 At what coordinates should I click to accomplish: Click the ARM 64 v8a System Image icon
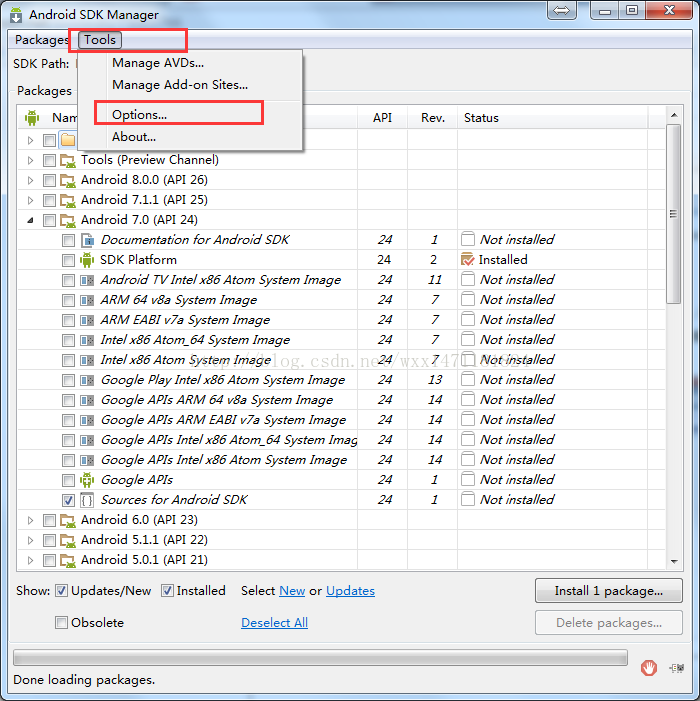(x=87, y=300)
